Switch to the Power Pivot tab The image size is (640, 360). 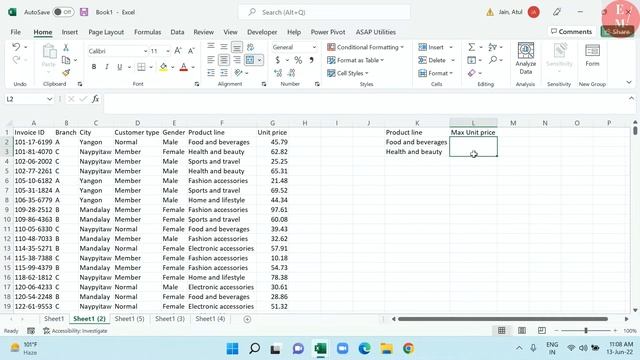click(328, 32)
